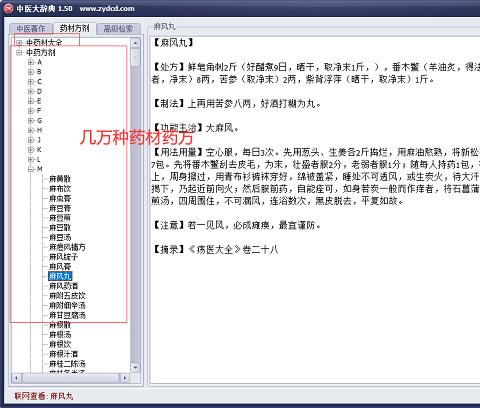Open the 高级检索 tab
480x408 pixels.
pyautogui.click(x=118, y=29)
